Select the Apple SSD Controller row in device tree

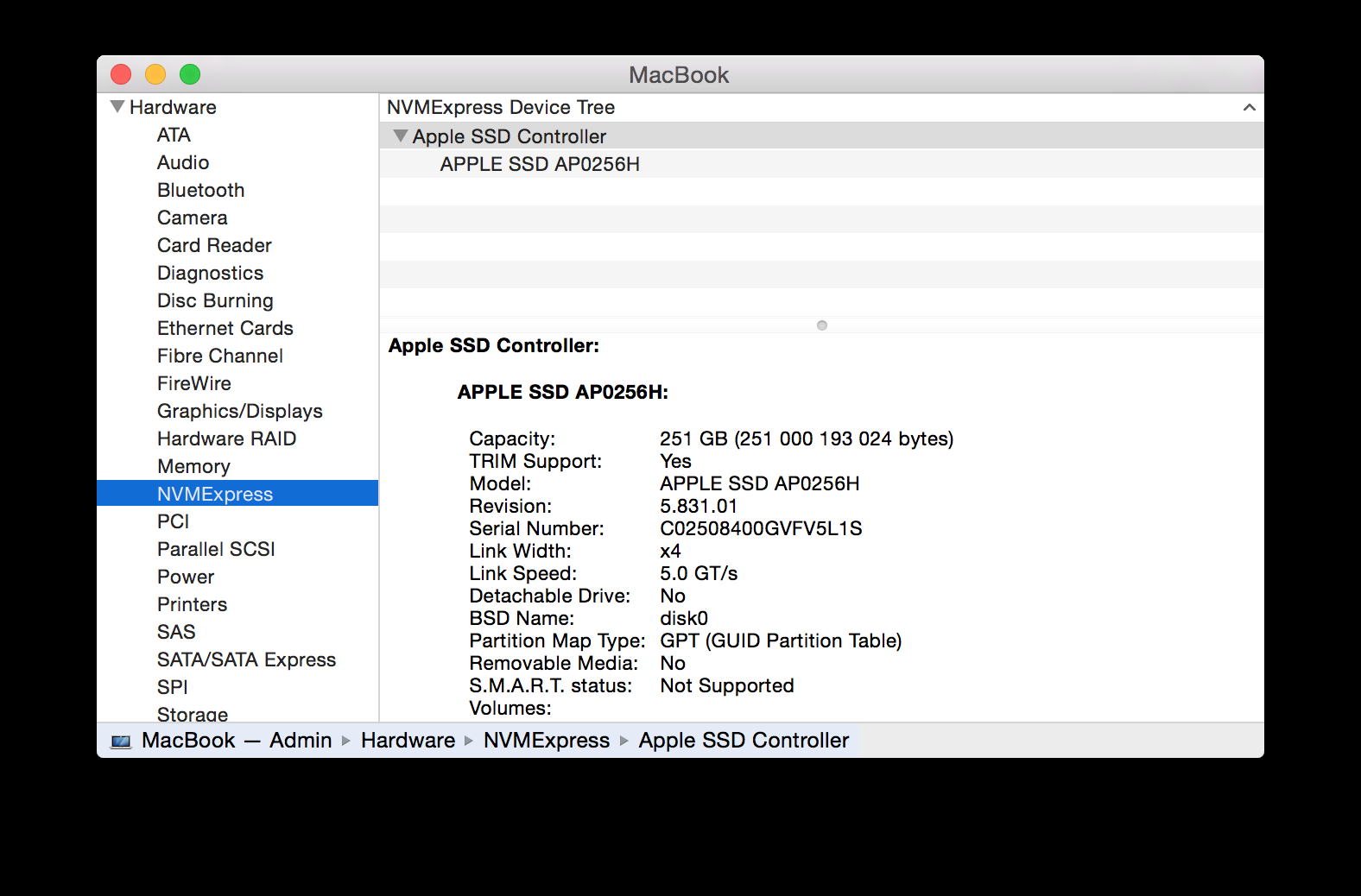(821, 136)
